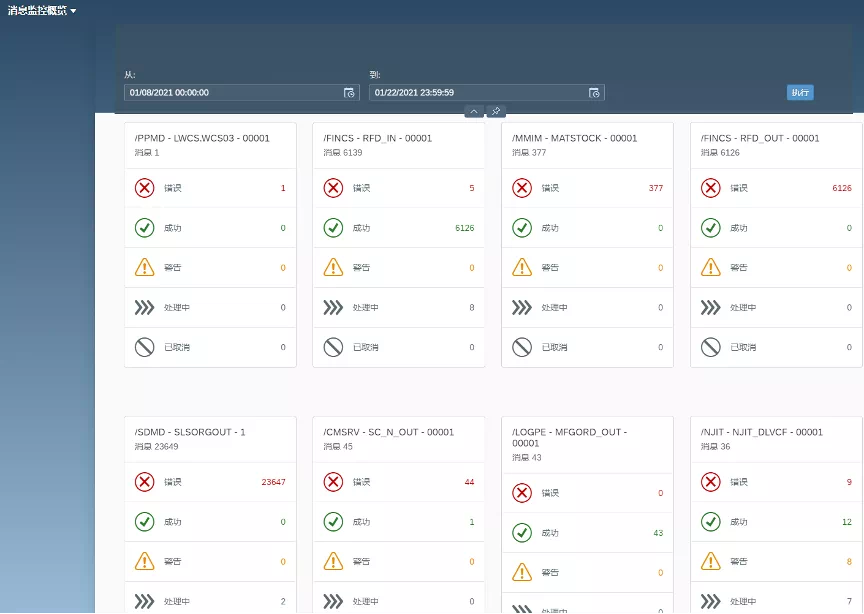The width and height of the screenshot is (864, 614).
Task: Collapse the filter header with chevron
Action: pyautogui.click(x=474, y=111)
